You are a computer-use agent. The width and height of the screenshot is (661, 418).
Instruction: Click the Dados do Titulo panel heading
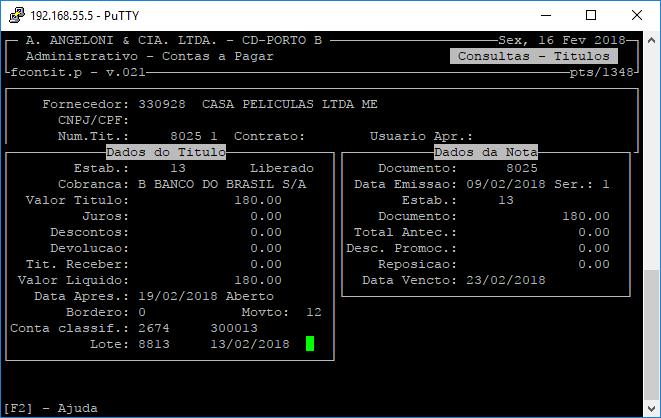pos(166,152)
